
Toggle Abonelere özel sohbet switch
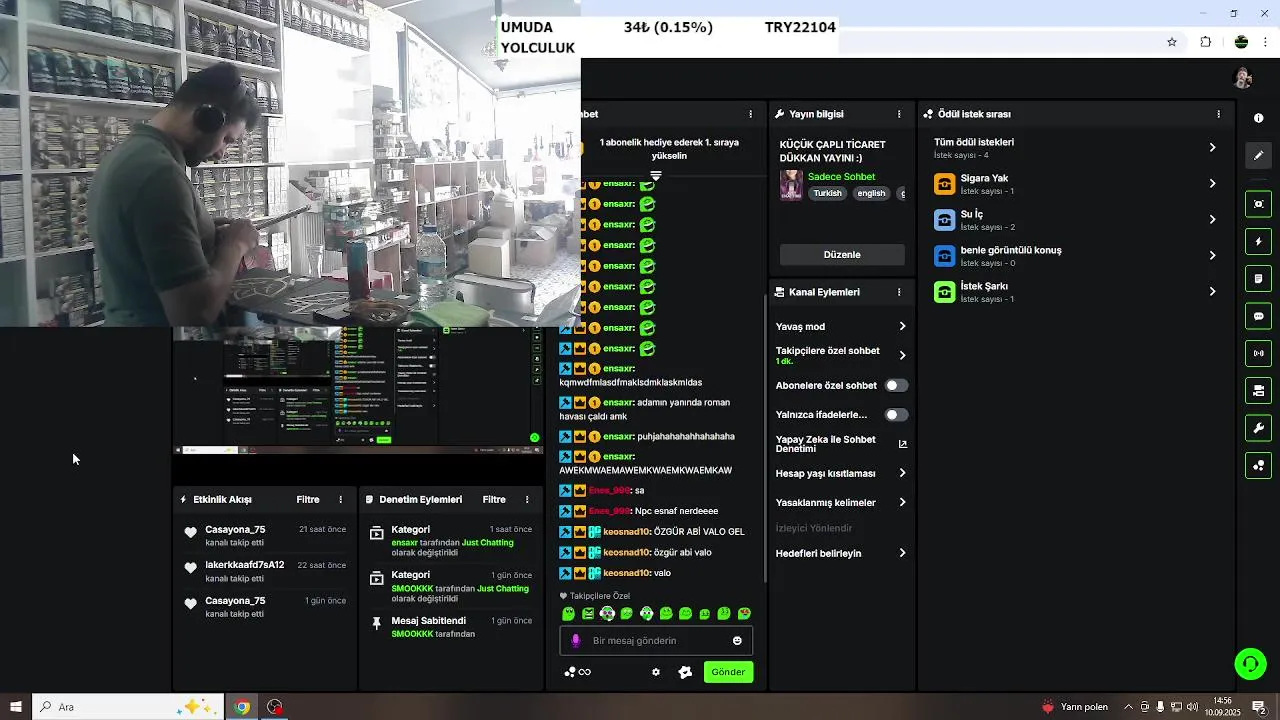(897, 385)
